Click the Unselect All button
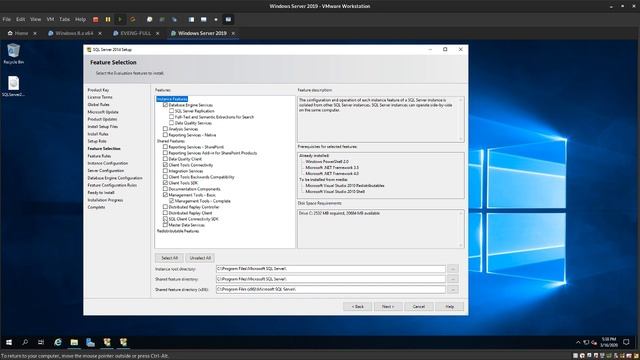Viewport: 640px width, 360px height. [x=200, y=258]
